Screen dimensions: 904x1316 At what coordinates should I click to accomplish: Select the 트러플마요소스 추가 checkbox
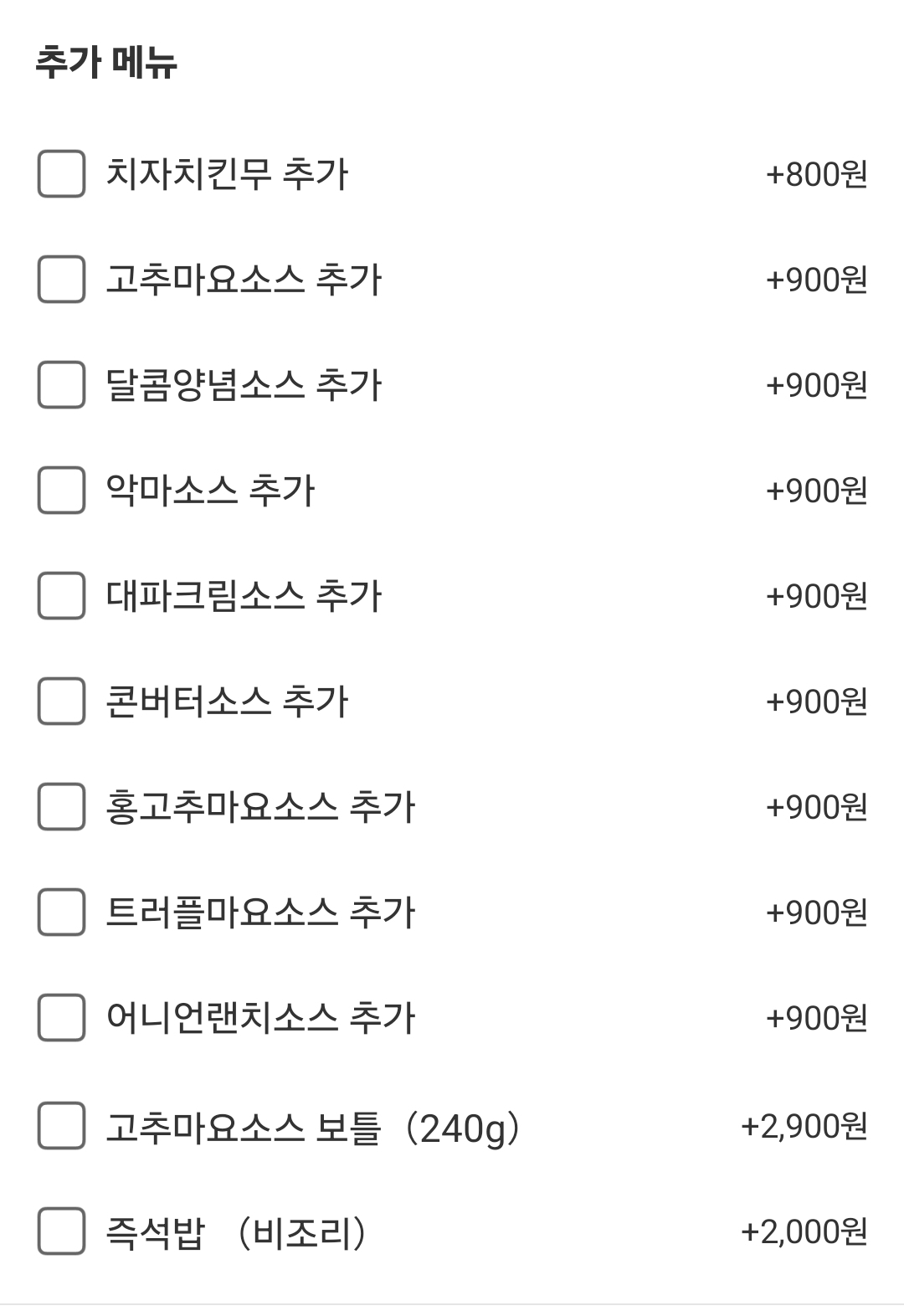[61, 912]
